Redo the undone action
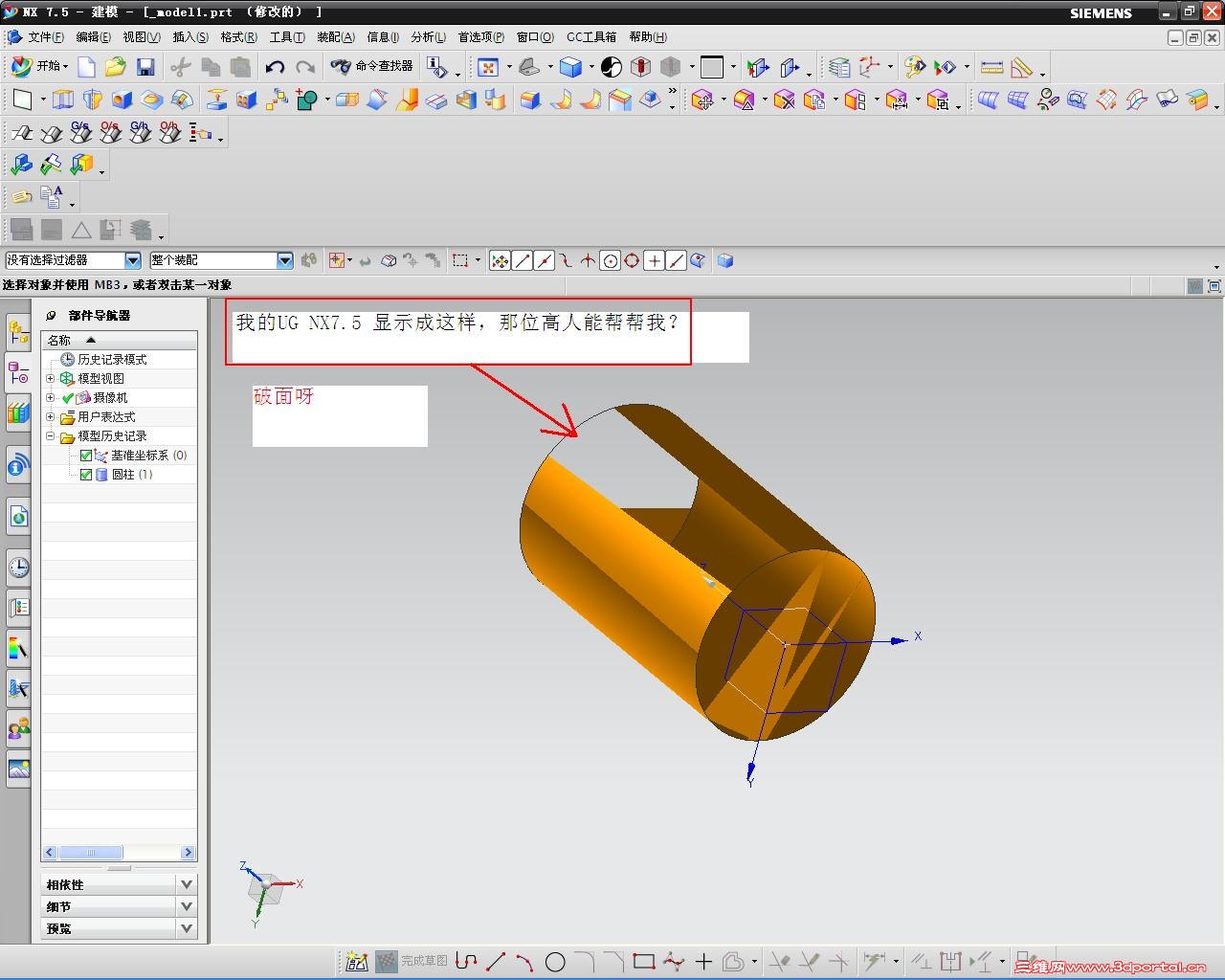The image size is (1225, 980). [305, 67]
